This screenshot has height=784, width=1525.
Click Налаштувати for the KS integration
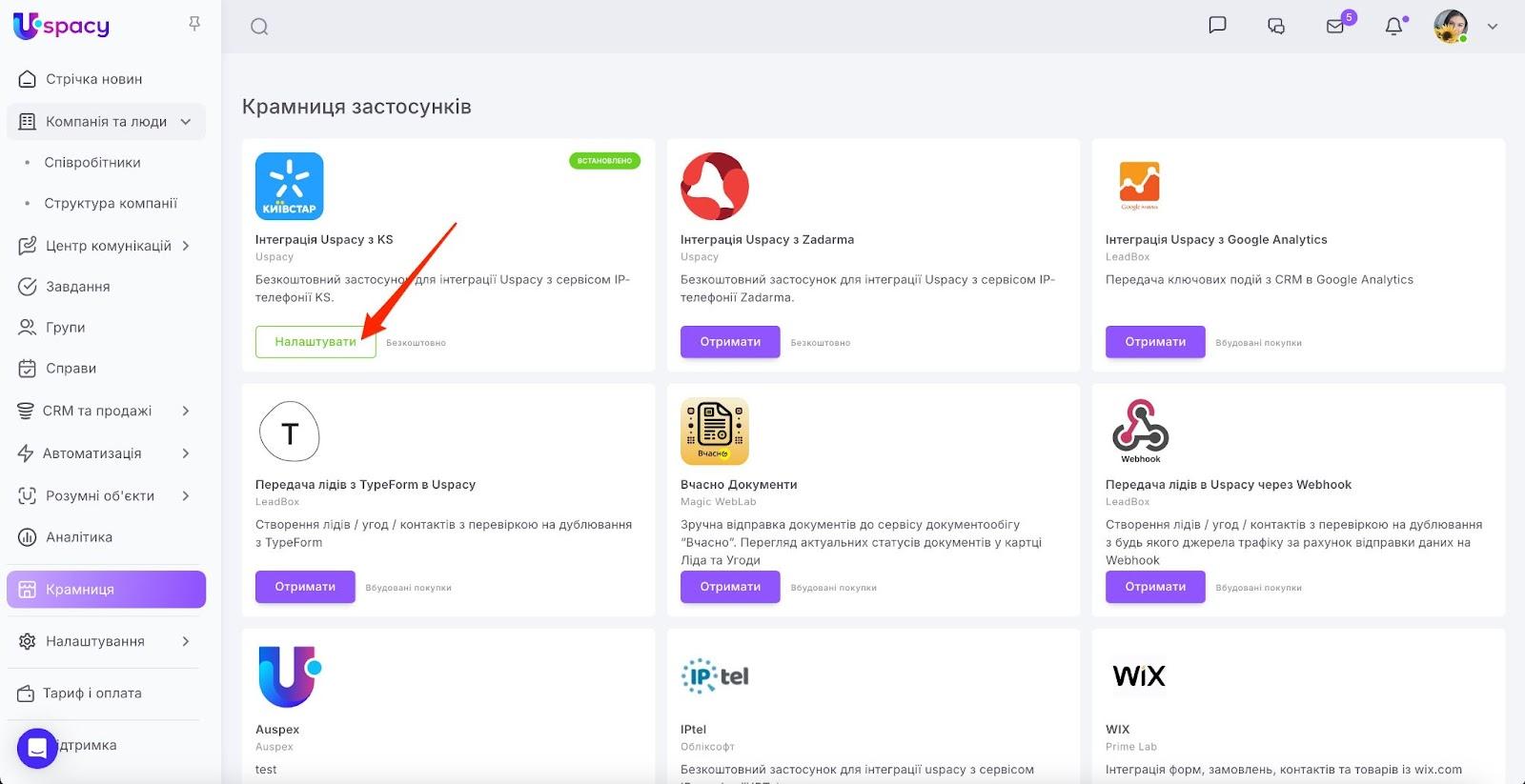[315, 342]
